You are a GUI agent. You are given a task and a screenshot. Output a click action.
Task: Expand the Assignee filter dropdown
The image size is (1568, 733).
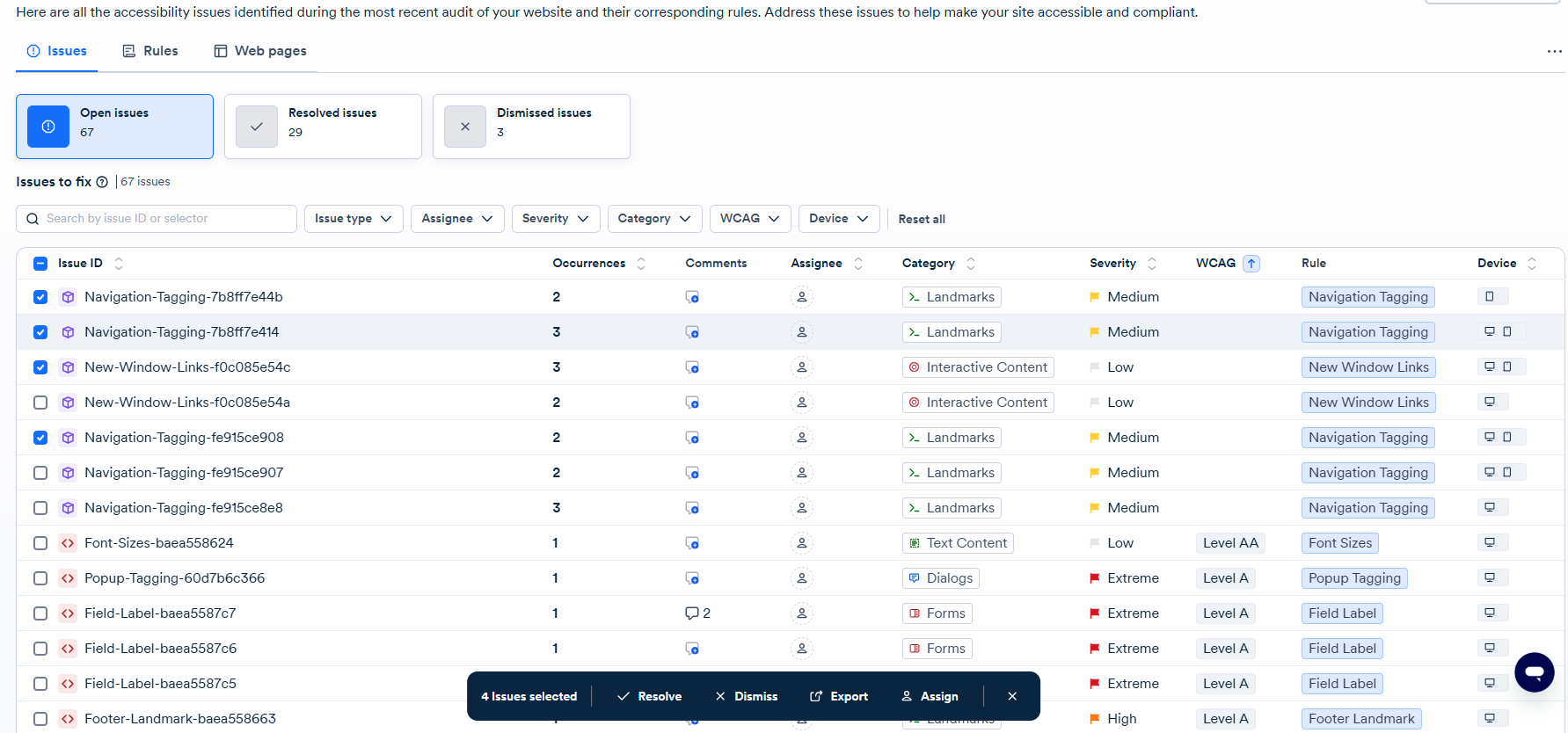pyautogui.click(x=457, y=219)
